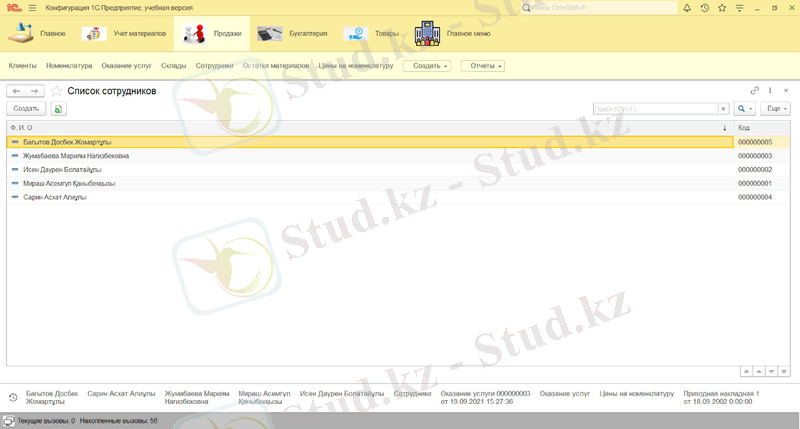800x429 pixels.
Task: Add Список сотрудников to favorites star
Action: (x=57, y=91)
